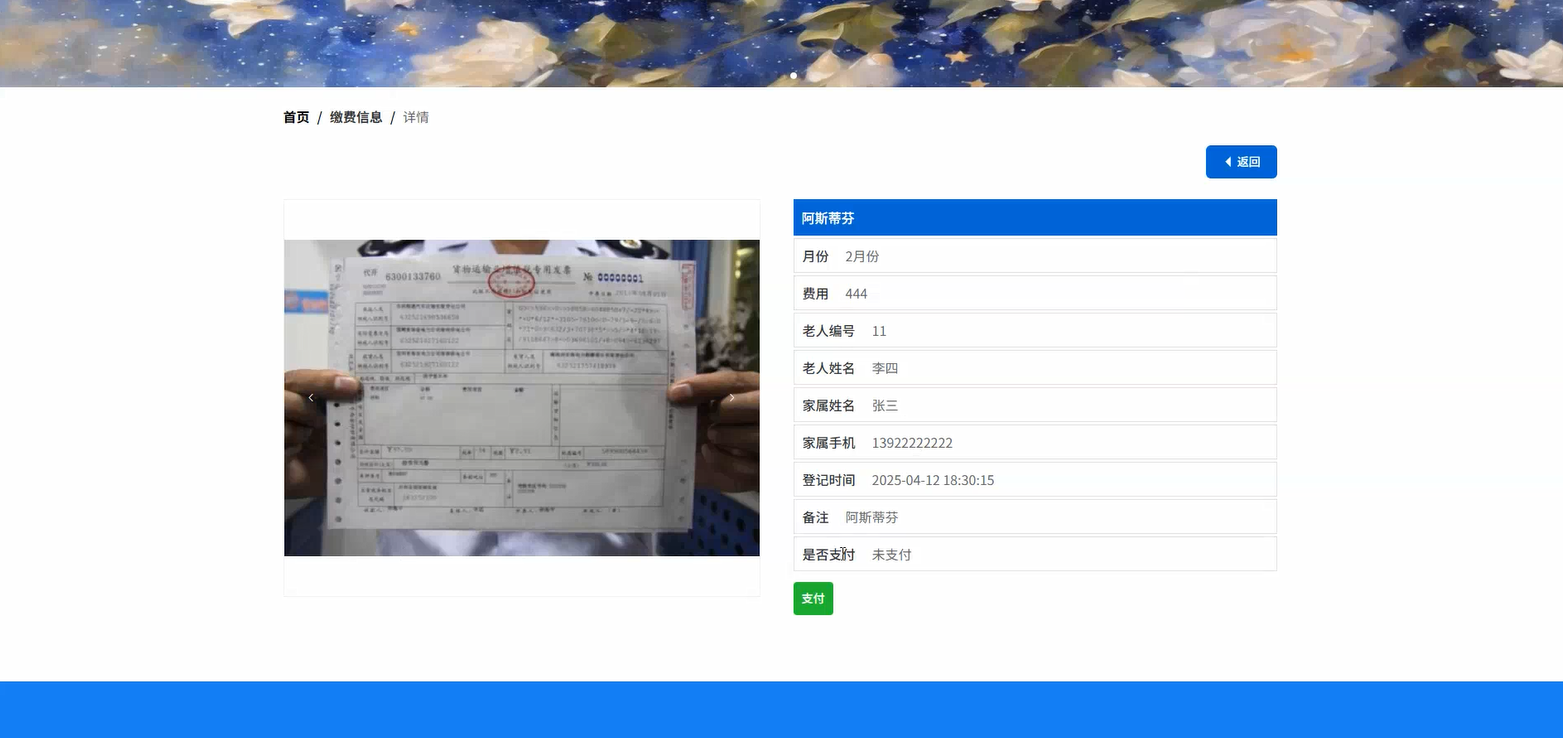Click the 详情 breadcrumb label
Viewport: 1563px width, 738px height.
(x=416, y=117)
